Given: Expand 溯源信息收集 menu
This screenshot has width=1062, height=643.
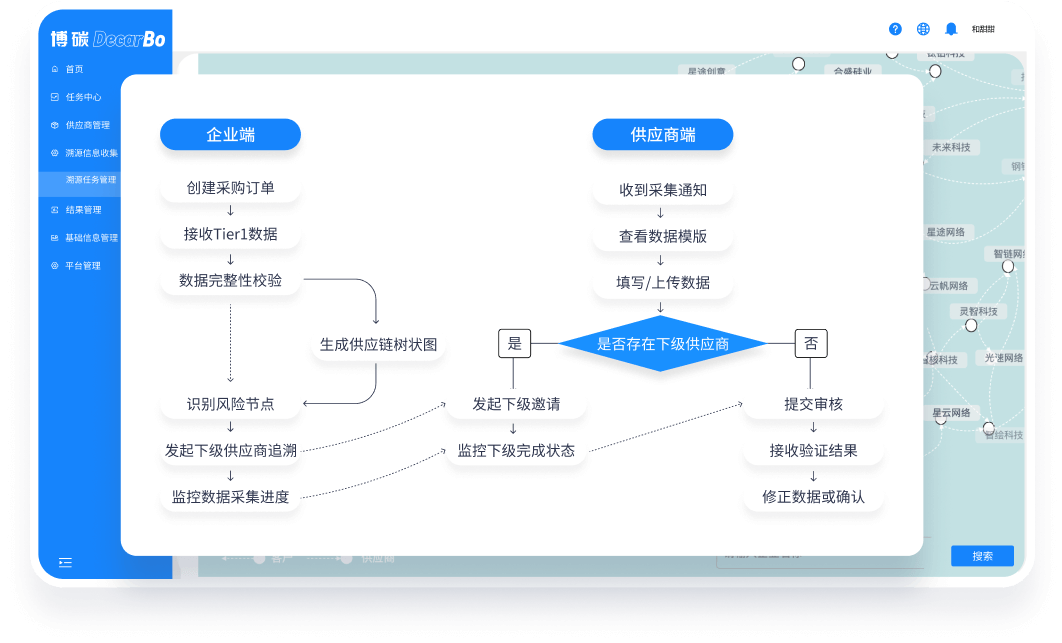Looking at the screenshot, I should (91, 153).
